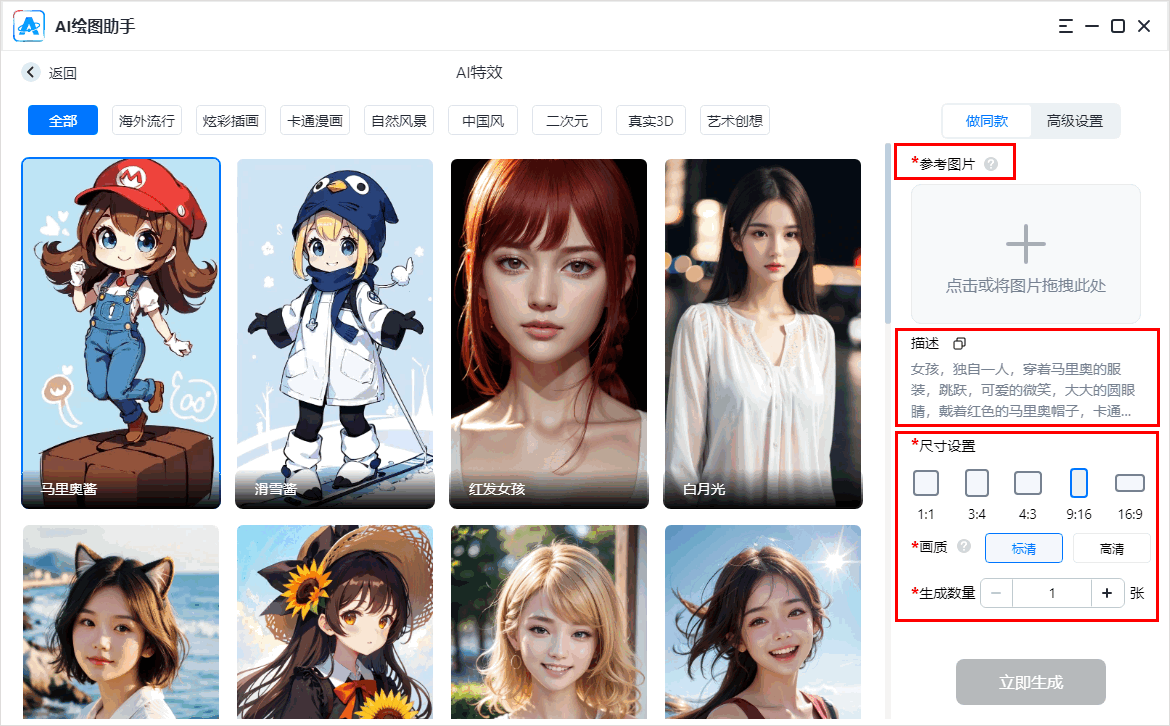The image size is (1170, 726).
Task: Select the 3:4 size option
Action: [976, 482]
